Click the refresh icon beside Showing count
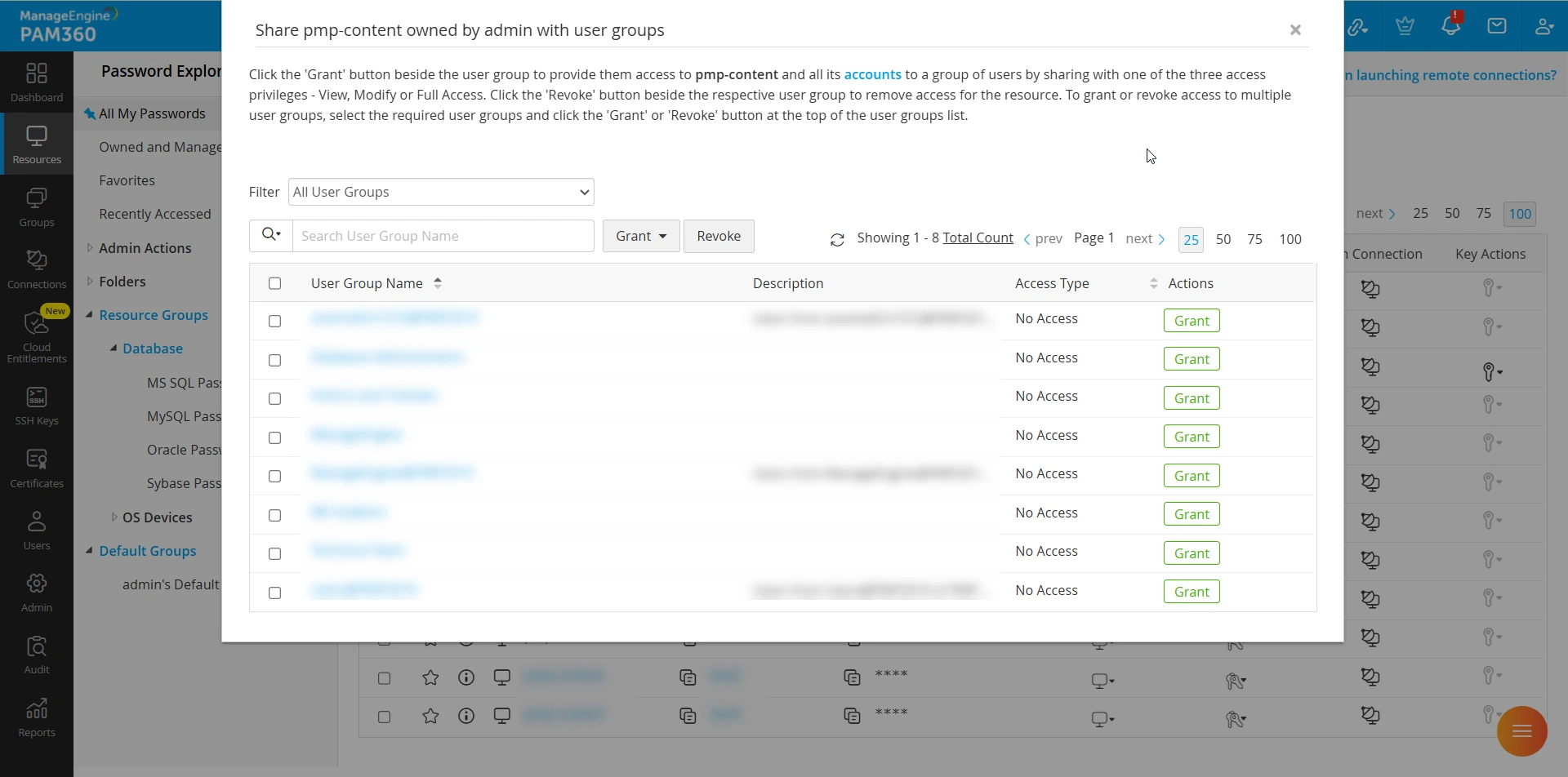The height and width of the screenshot is (777, 1568). pyautogui.click(x=837, y=240)
